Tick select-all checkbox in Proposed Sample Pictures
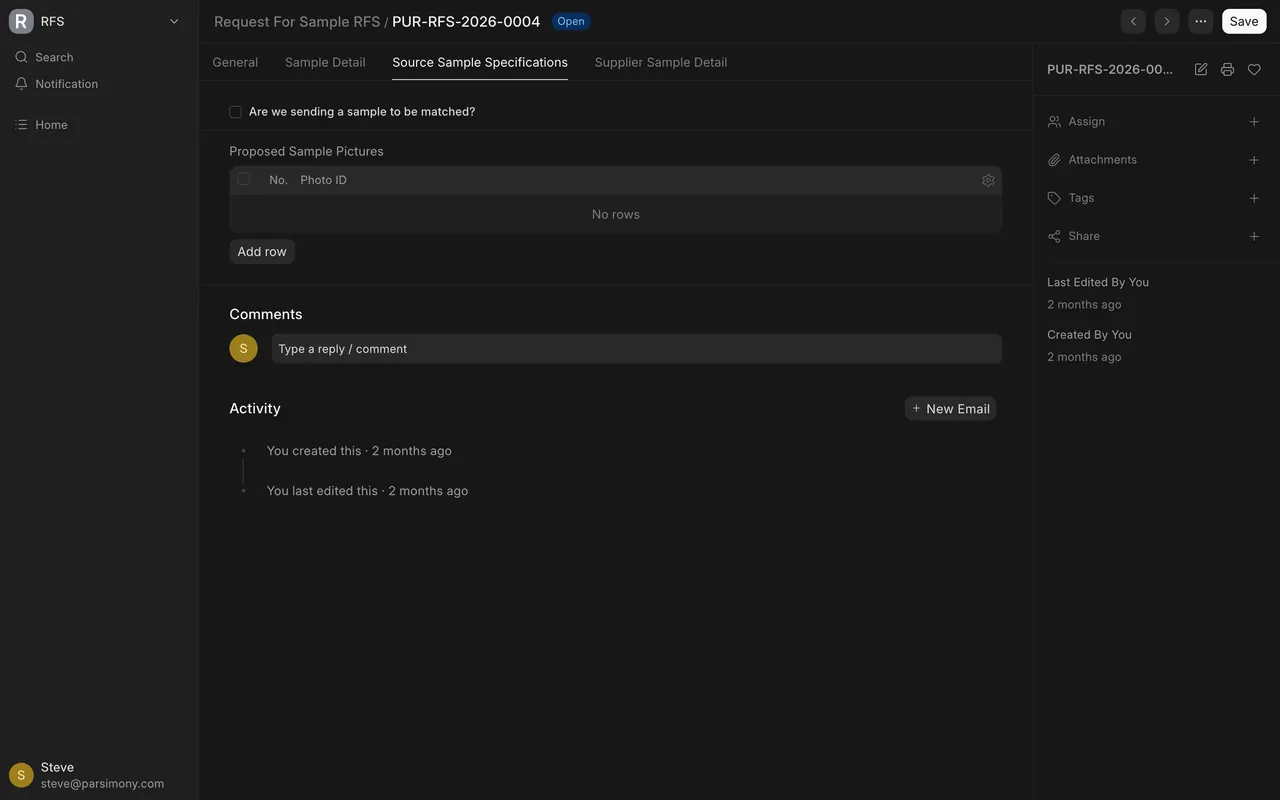 point(243,179)
